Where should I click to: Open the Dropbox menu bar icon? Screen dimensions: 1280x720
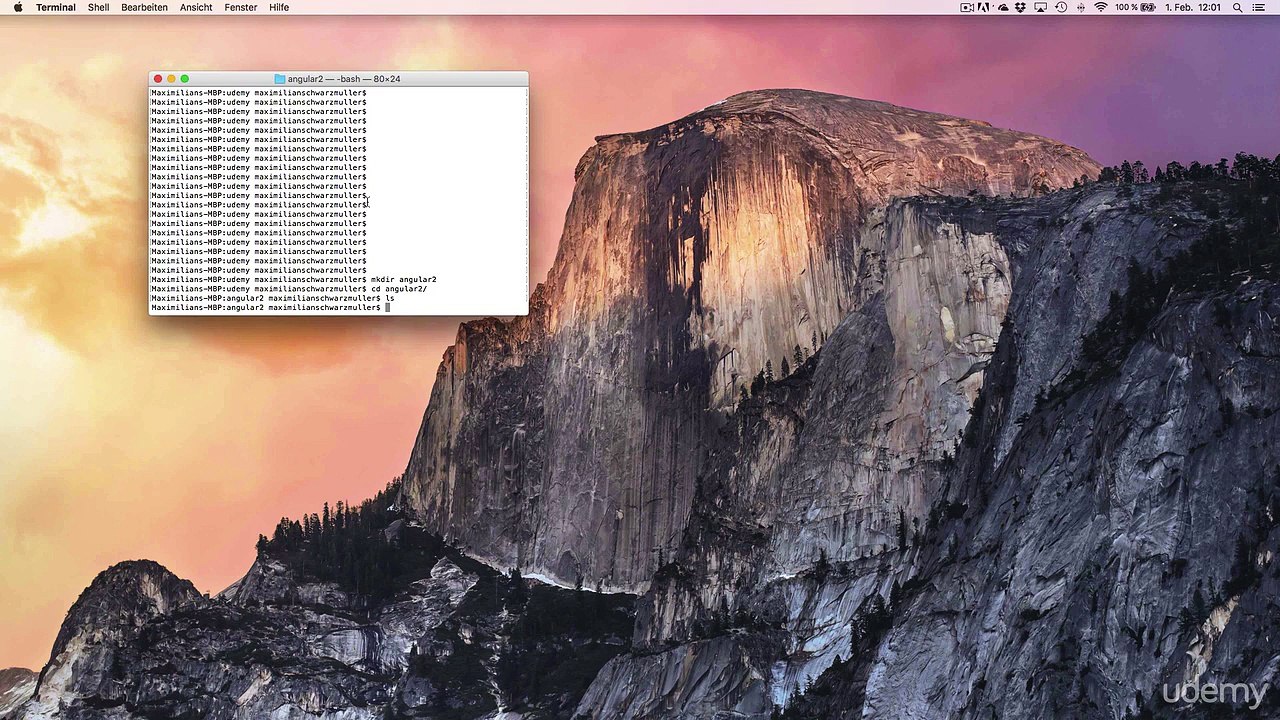click(x=1021, y=7)
